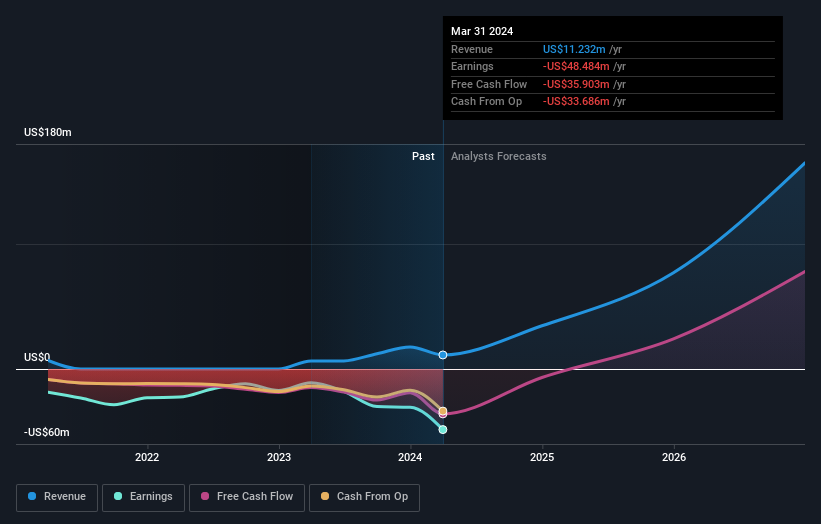
Task: Click the 2022 x-axis label
Action: [147, 458]
